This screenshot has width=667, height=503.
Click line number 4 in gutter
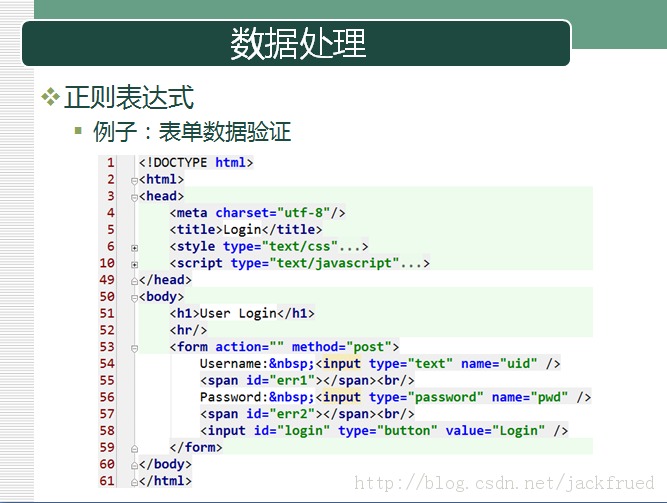[111, 213]
